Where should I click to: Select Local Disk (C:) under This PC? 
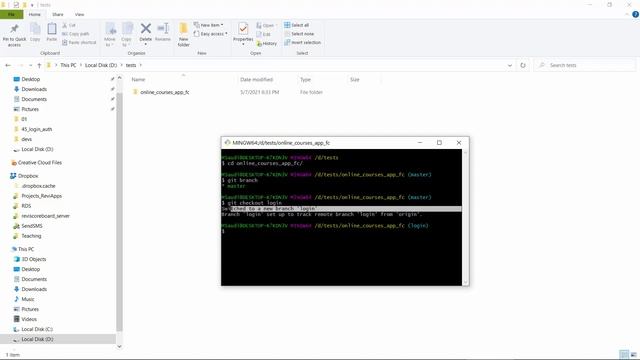click(x=37, y=329)
